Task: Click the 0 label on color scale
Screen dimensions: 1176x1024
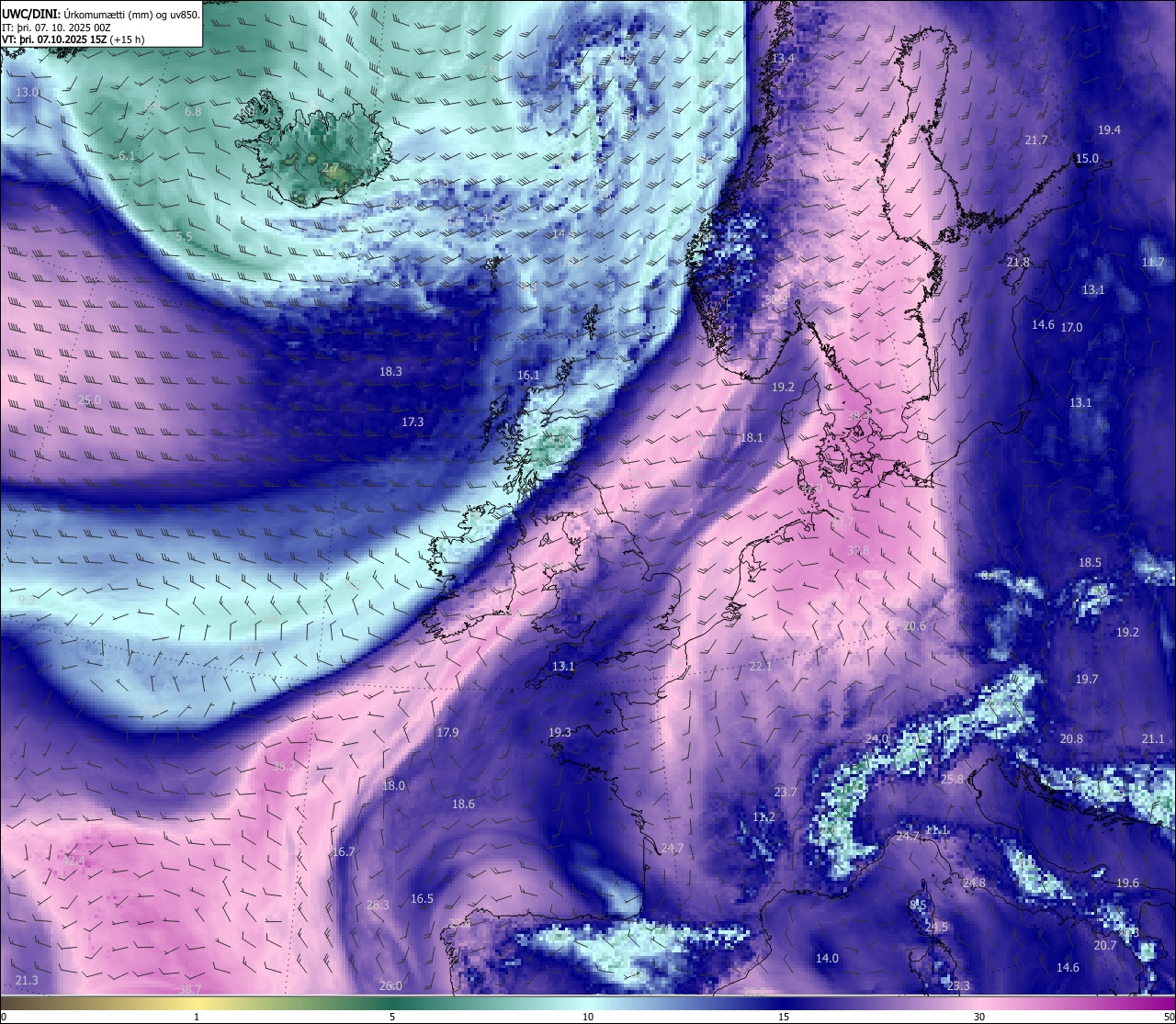Action: [4, 1017]
